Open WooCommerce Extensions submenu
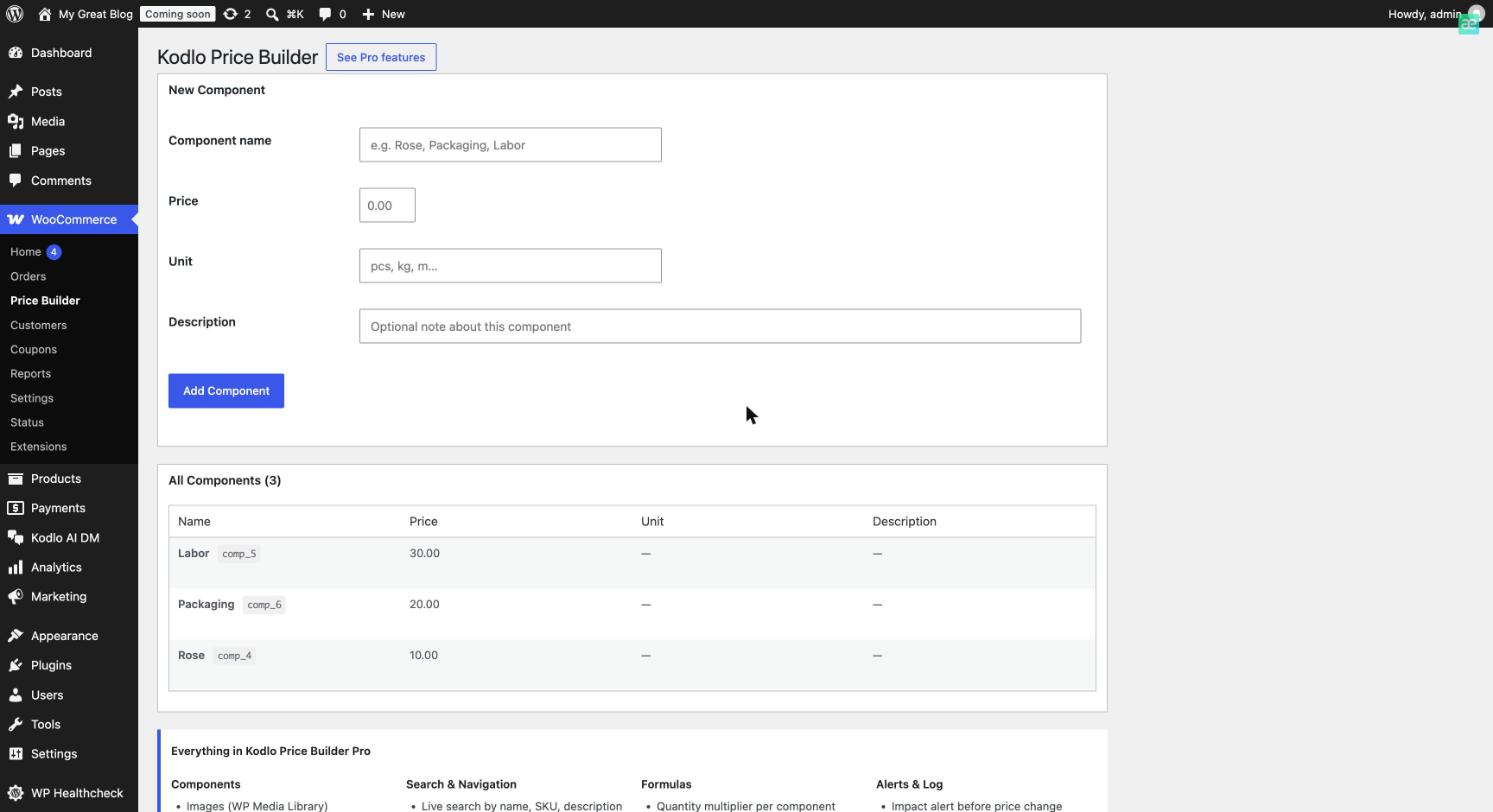1493x812 pixels. click(x=38, y=447)
